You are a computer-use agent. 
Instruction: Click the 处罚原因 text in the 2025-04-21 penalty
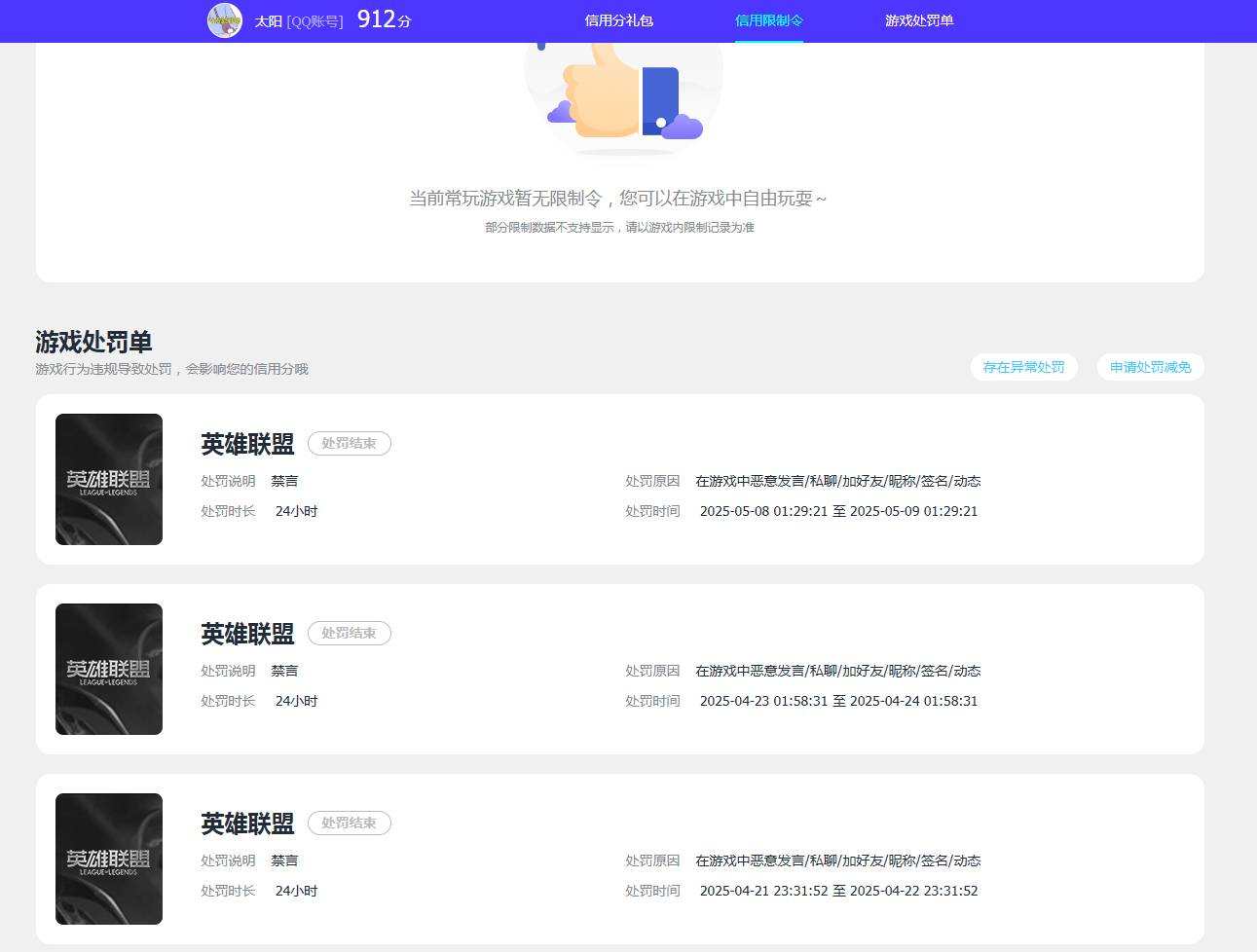coord(838,860)
